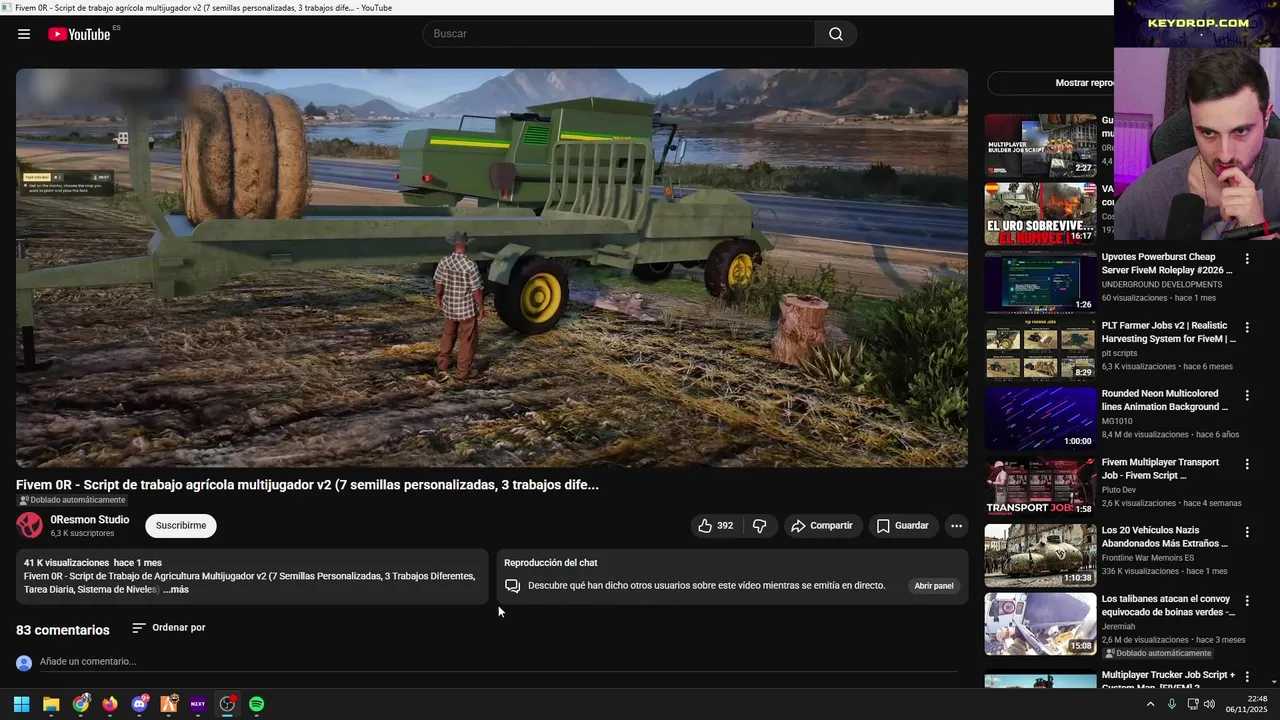
Task: Click the microphone tray icon
Action: (x=1171, y=704)
